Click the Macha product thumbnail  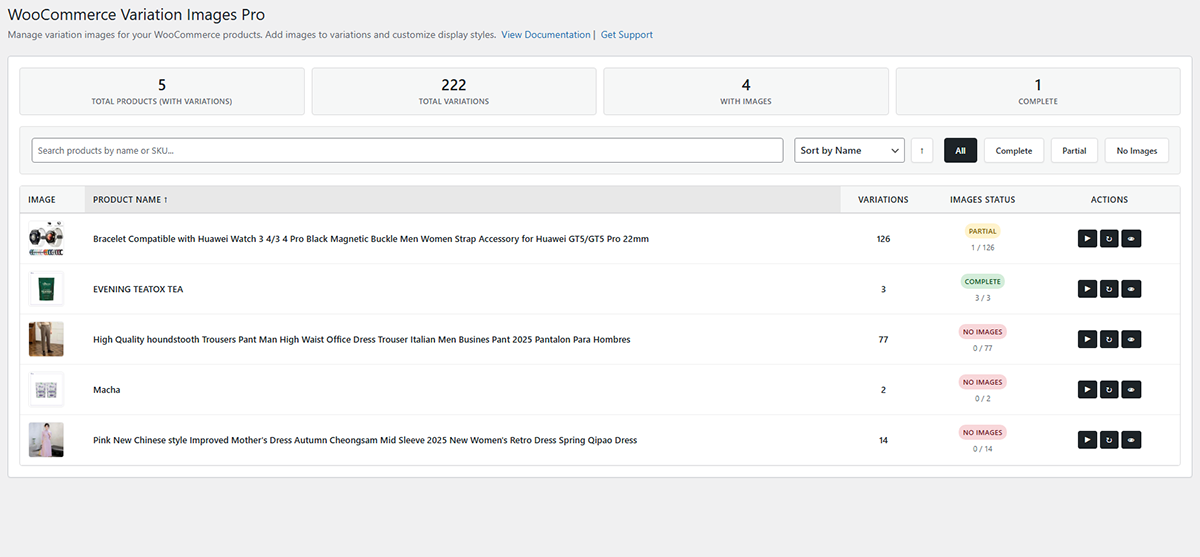point(46,389)
